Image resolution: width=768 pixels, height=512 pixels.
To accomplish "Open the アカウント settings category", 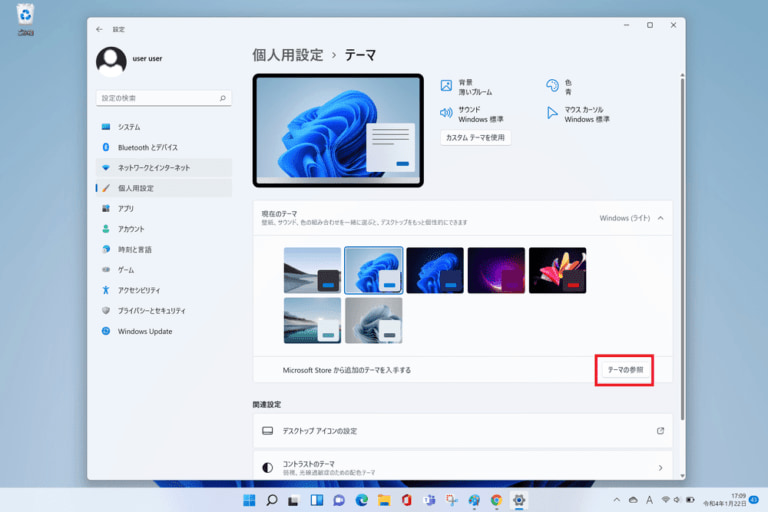I will [164, 229].
